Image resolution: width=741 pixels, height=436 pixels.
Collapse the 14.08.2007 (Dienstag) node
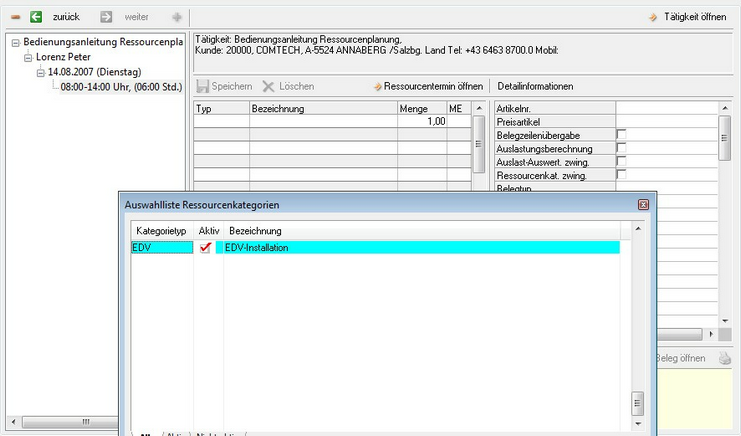pyautogui.click(x=41, y=73)
